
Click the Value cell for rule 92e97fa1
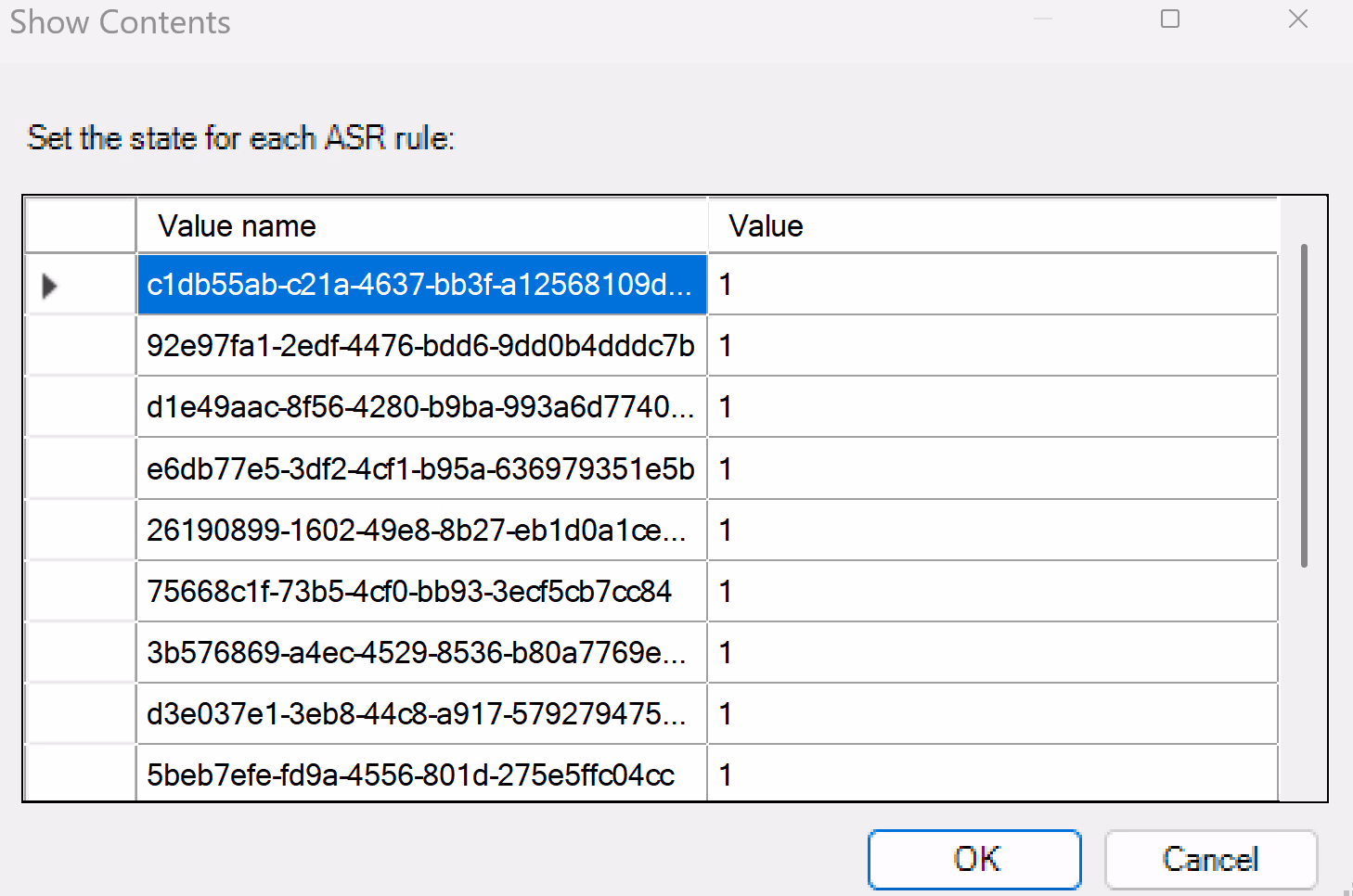(x=991, y=346)
